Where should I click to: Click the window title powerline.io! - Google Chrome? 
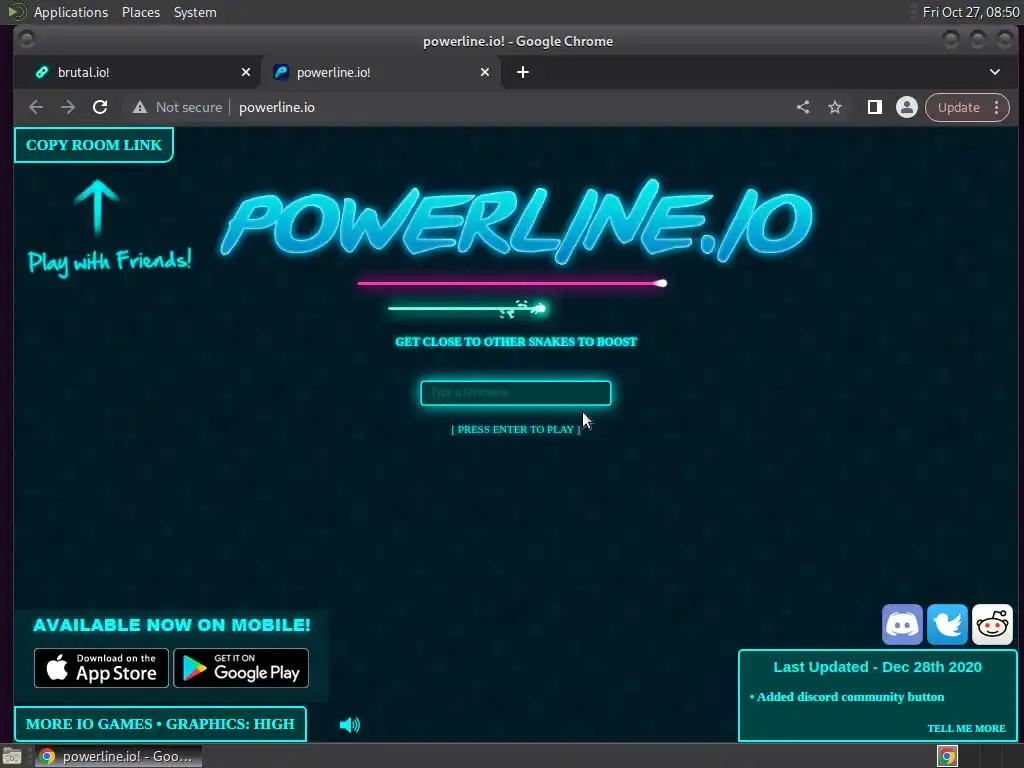[518, 41]
